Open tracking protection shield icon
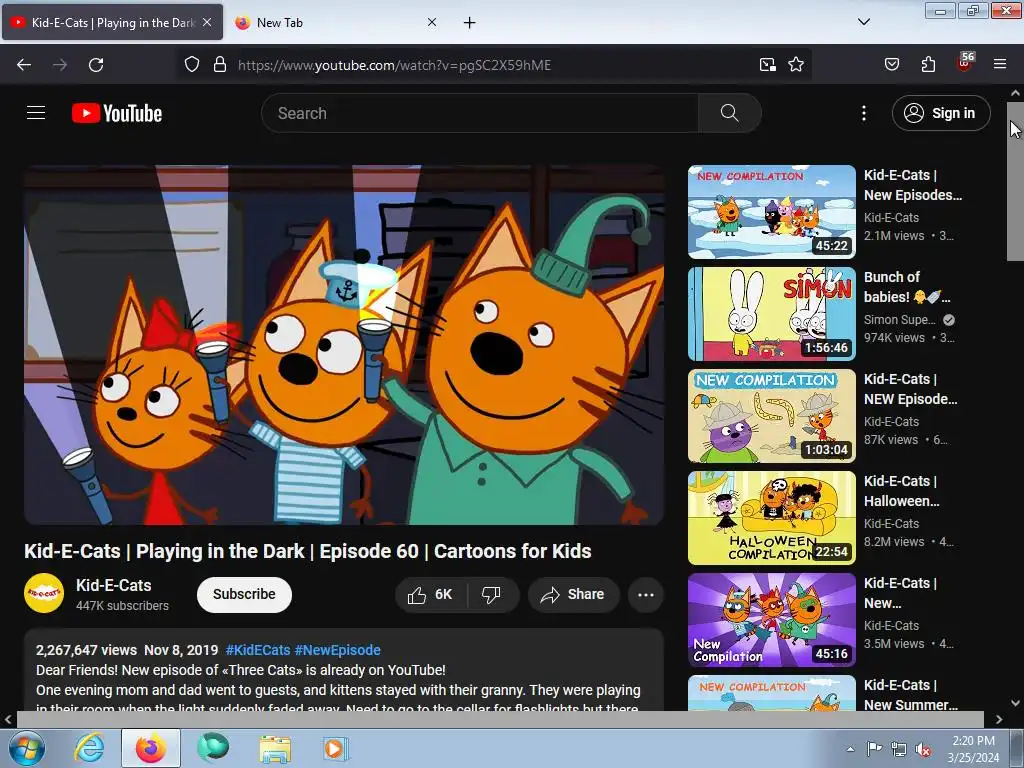 (191, 65)
